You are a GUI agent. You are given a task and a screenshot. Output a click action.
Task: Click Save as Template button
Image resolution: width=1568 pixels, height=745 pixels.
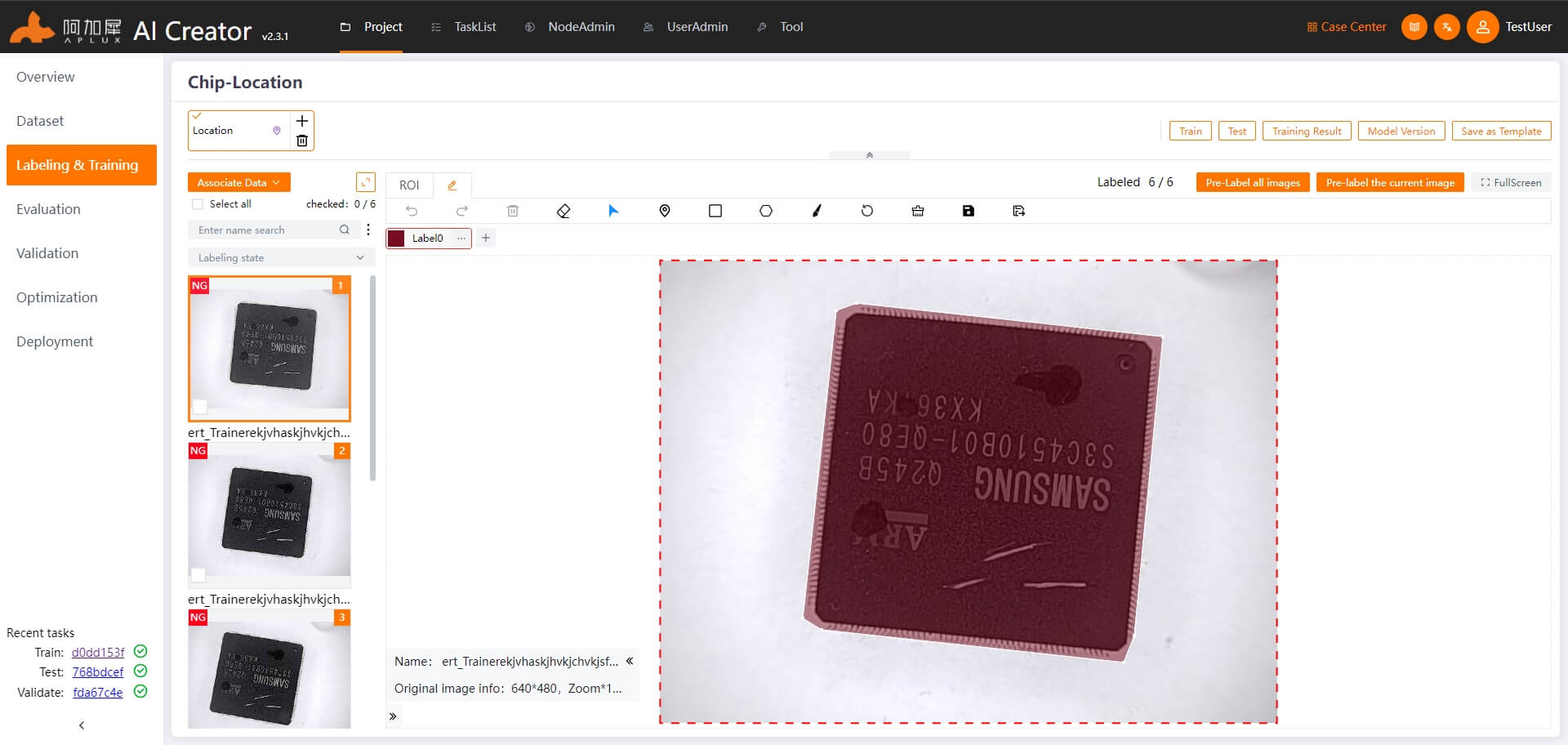[x=1501, y=131]
